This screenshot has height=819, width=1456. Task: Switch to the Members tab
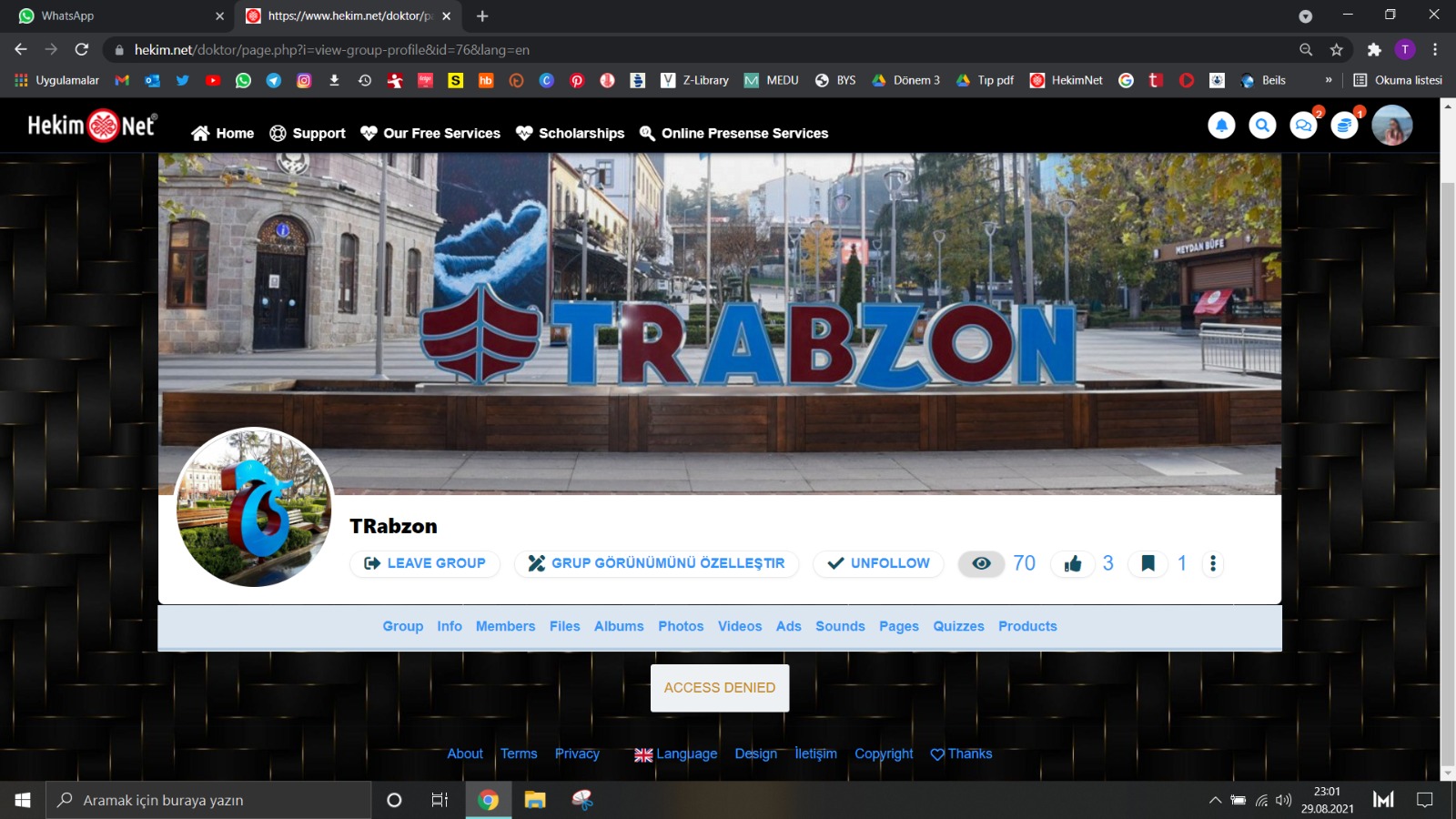pos(505,627)
